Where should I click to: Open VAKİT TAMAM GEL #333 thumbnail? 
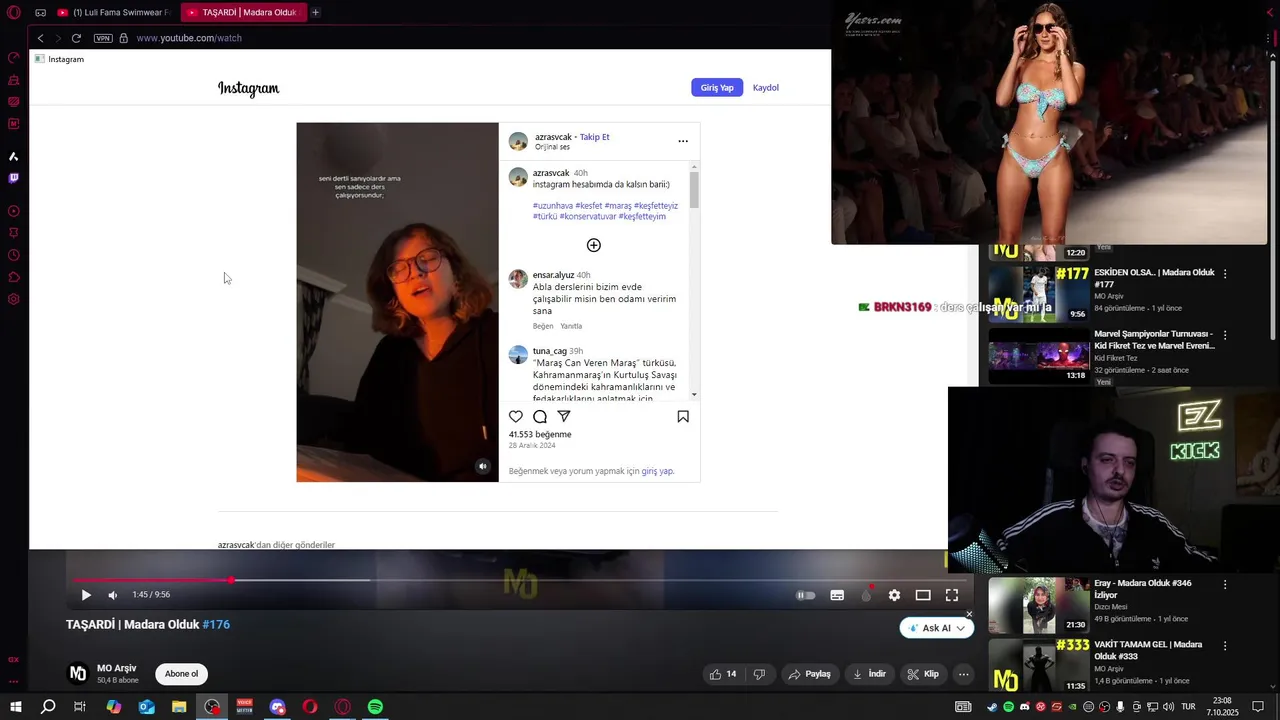[x=1038, y=666]
